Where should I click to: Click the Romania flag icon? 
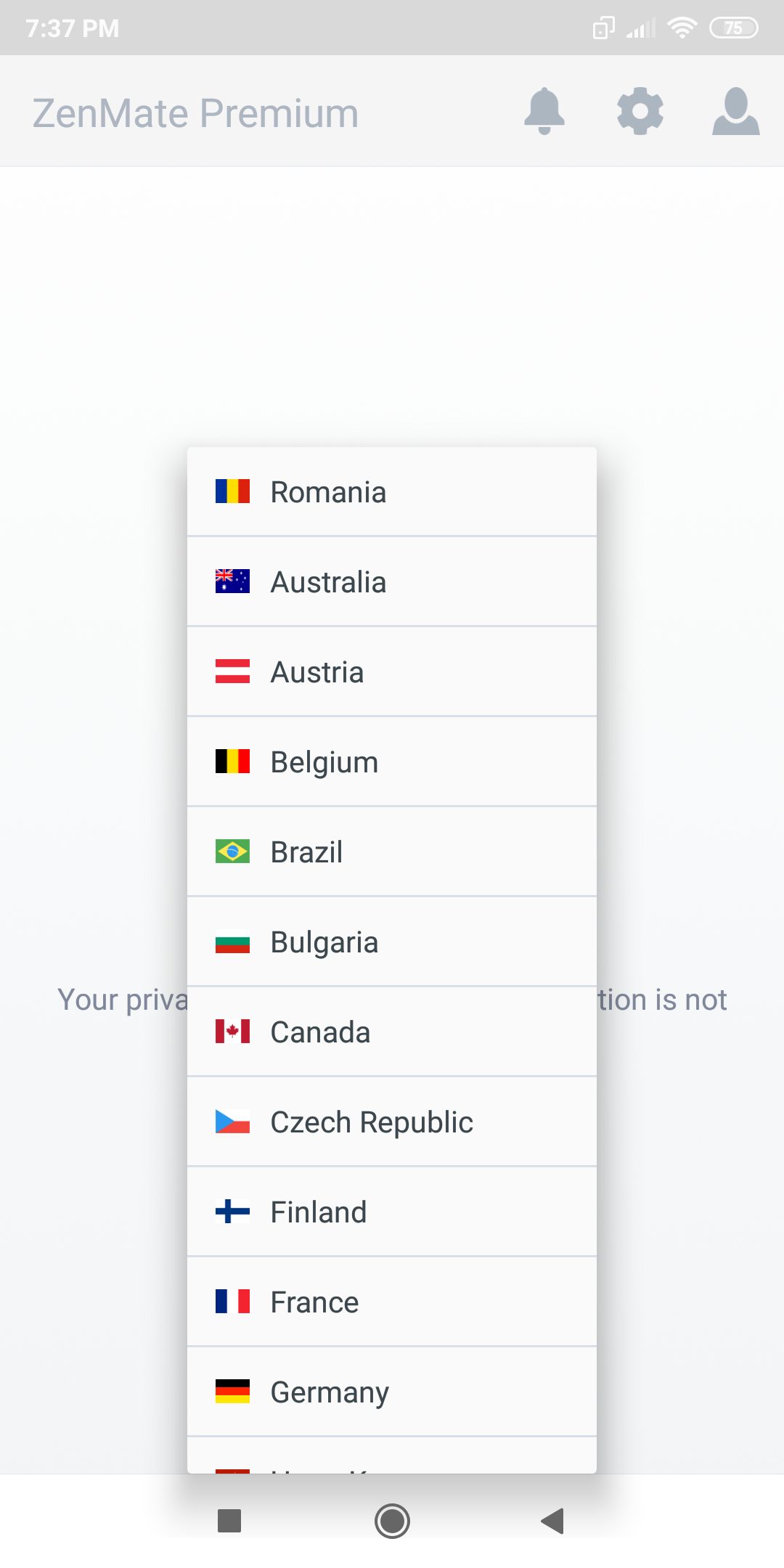[x=232, y=491]
